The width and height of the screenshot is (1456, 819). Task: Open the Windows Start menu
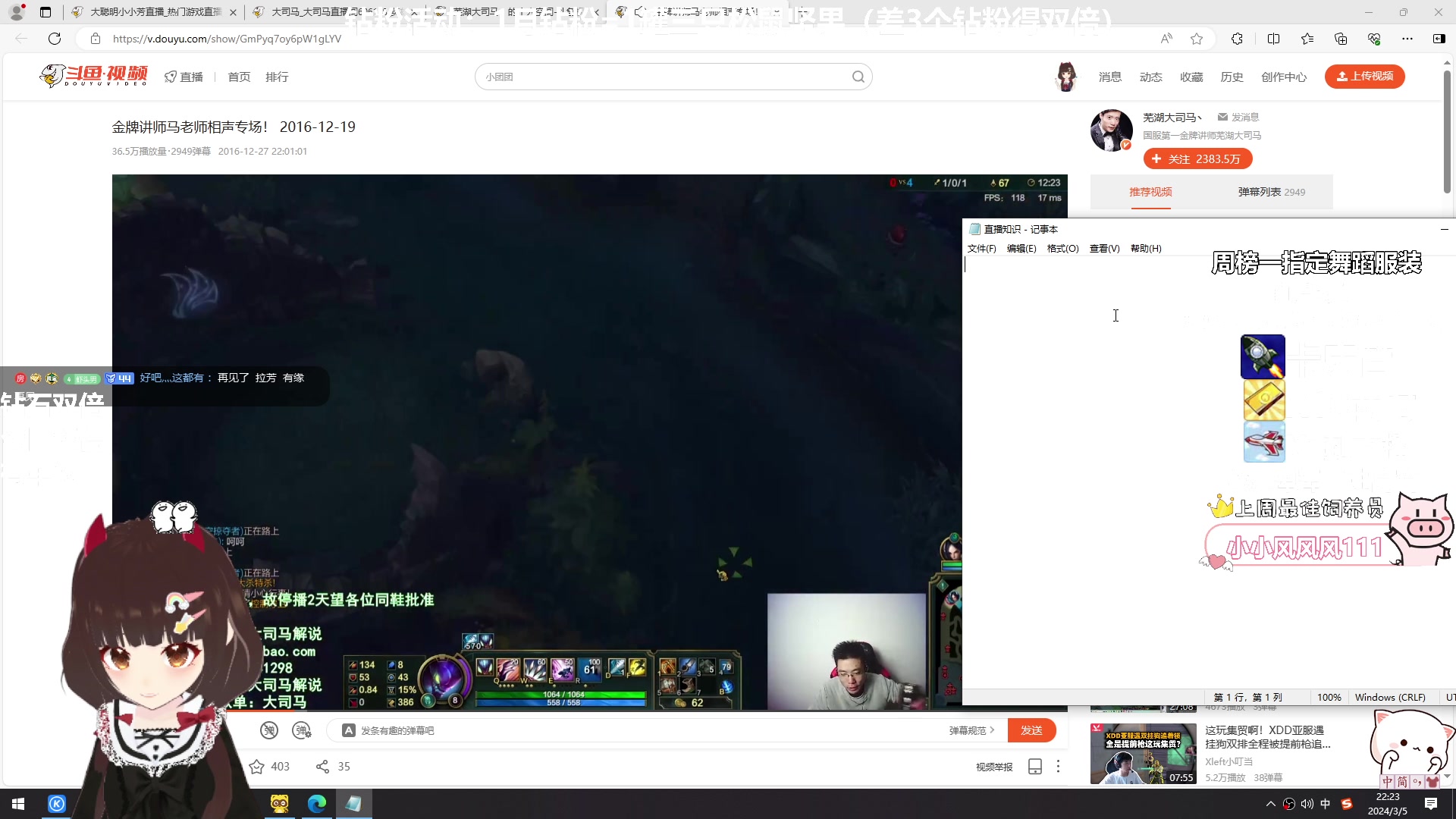[x=18, y=804]
